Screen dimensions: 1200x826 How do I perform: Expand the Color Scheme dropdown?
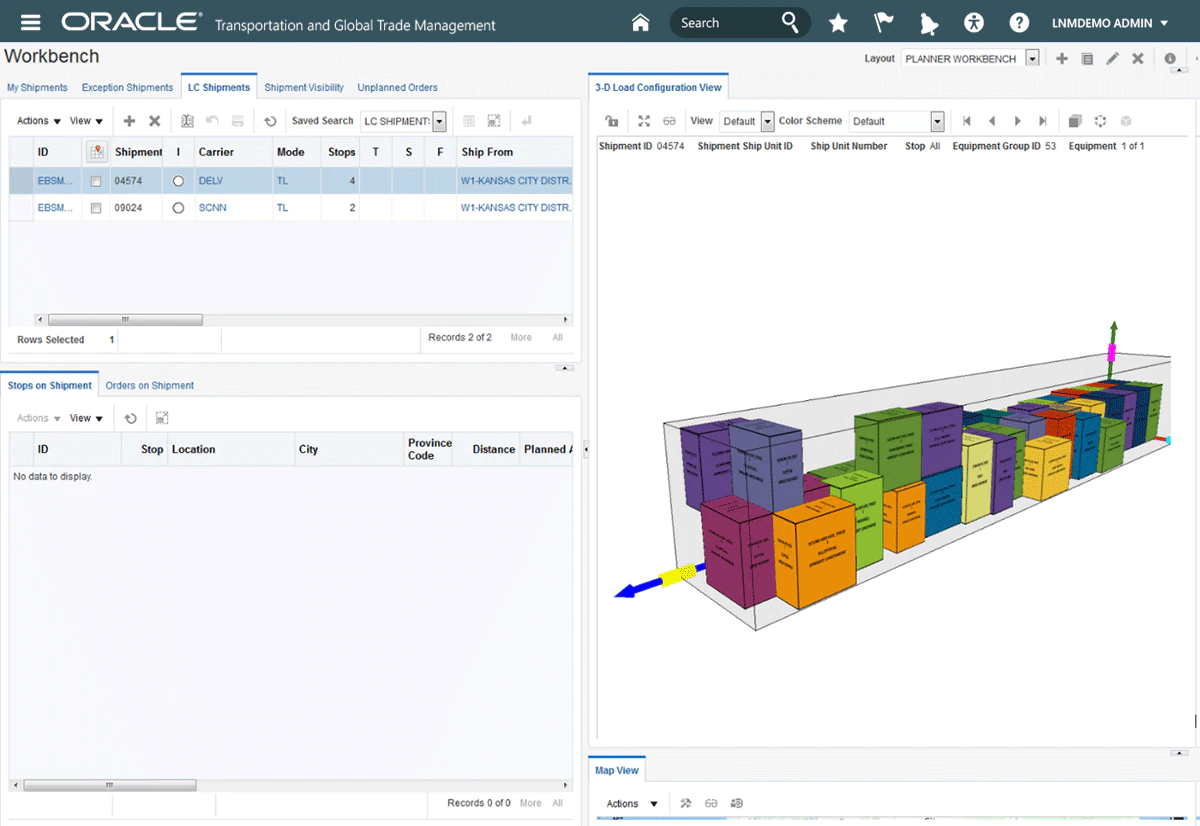(937, 121)
